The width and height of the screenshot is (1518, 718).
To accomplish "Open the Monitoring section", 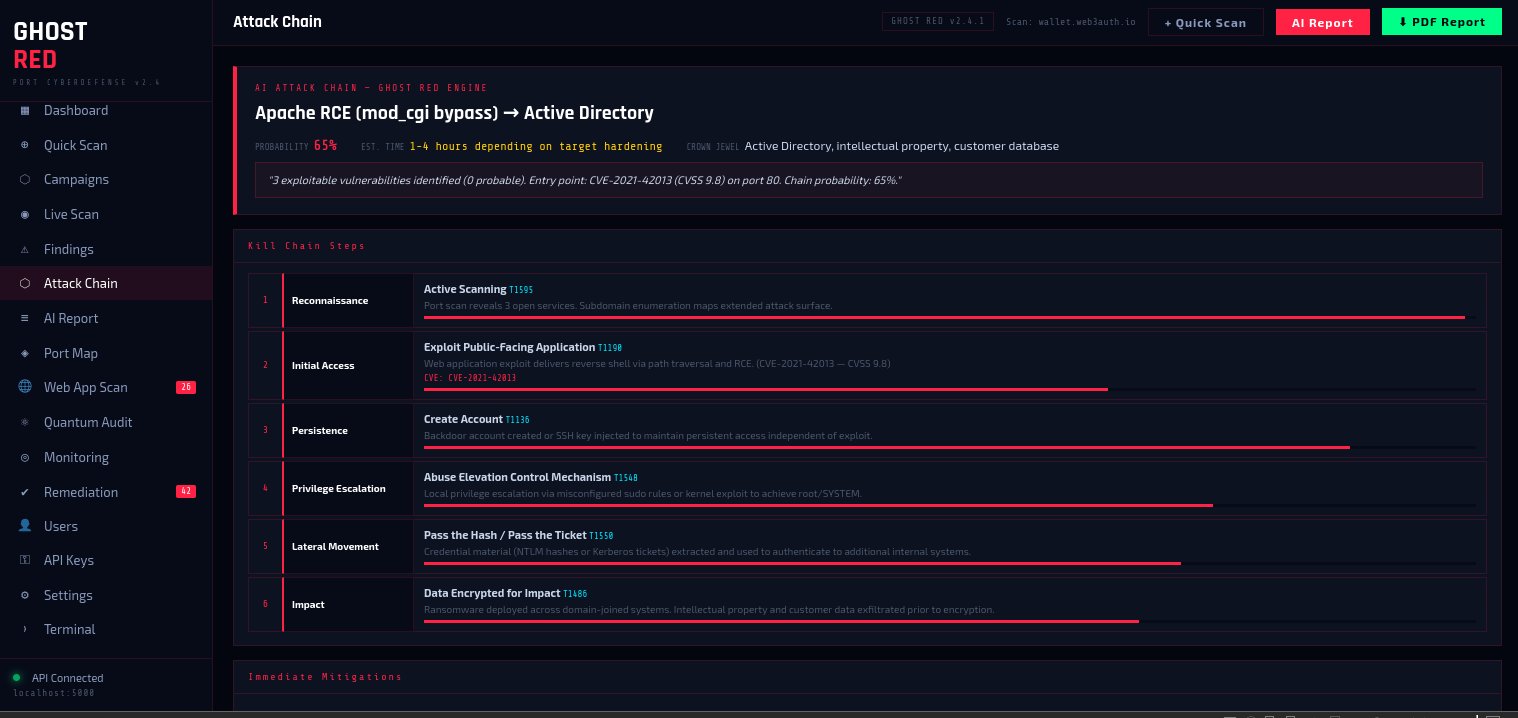I will click(x=106, y=457).
